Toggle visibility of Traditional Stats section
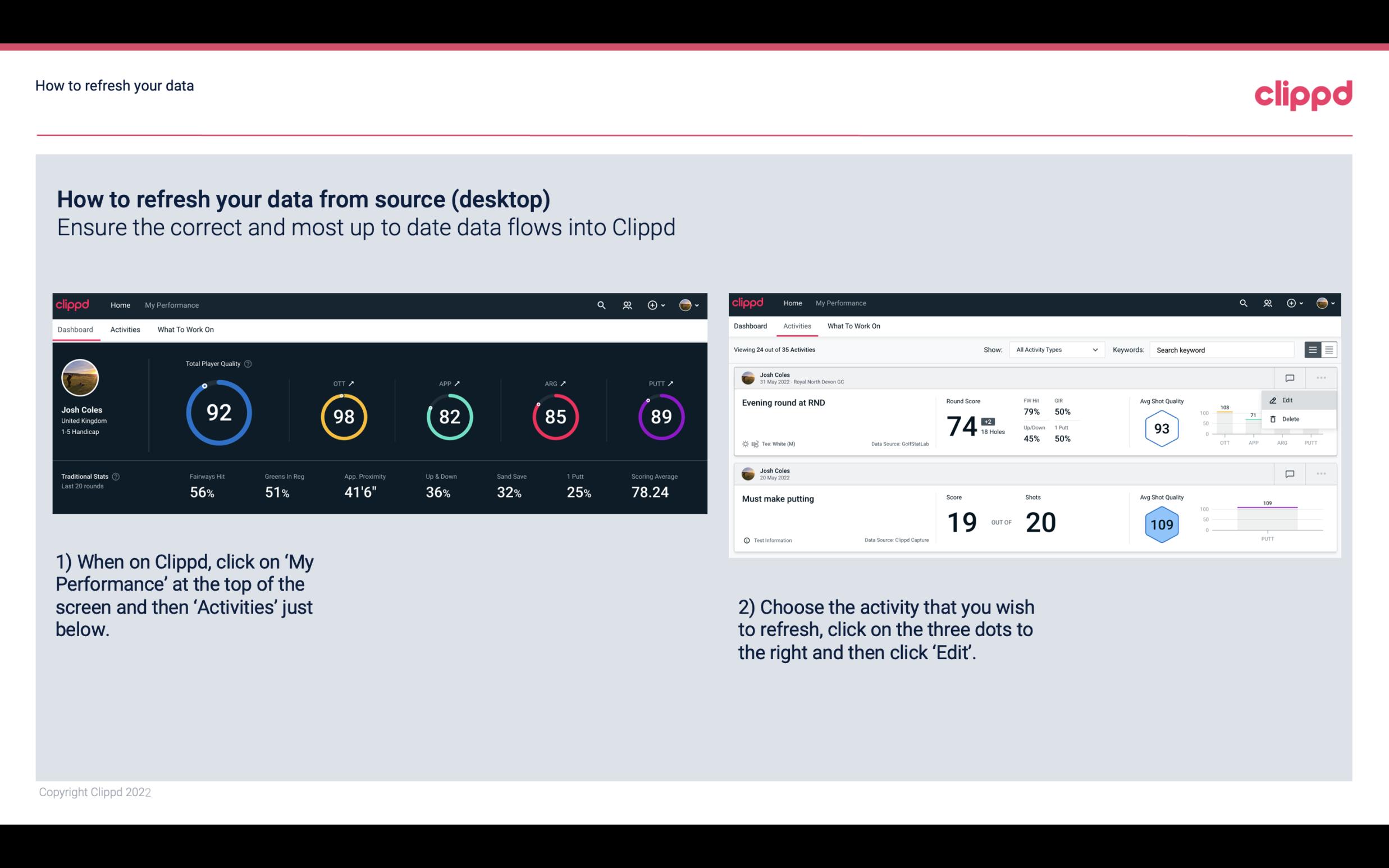The height and width of the screenshot is (868, 1389). click(119, 476)
